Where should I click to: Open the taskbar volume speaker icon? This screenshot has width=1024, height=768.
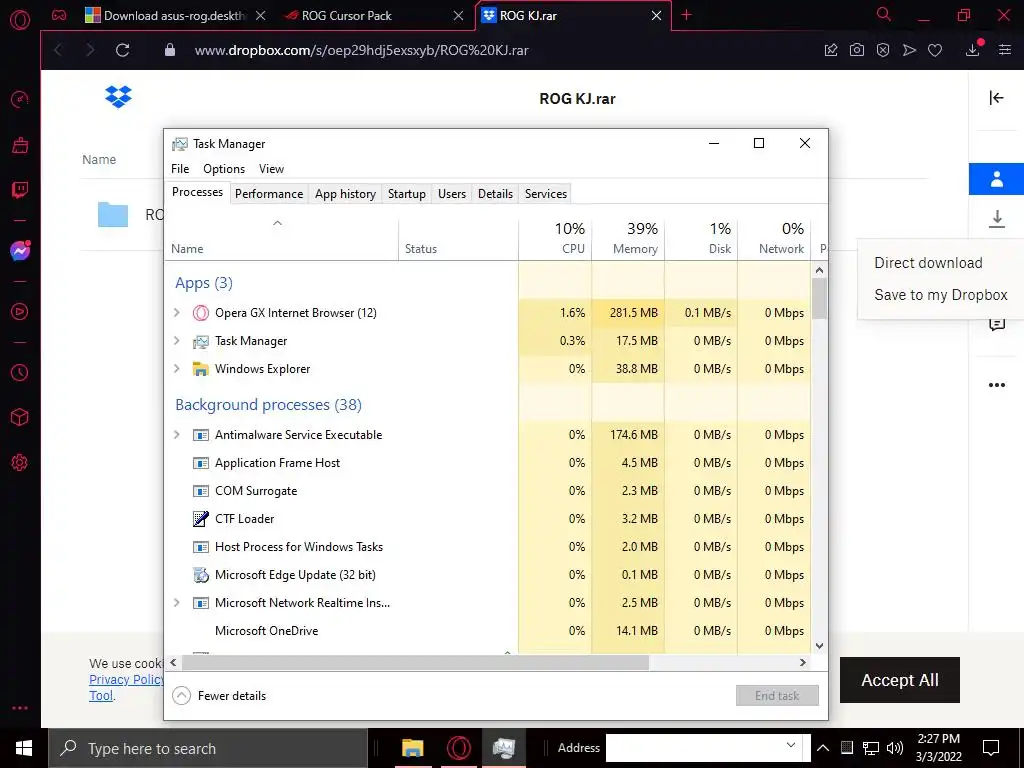(x=895, y=748)
